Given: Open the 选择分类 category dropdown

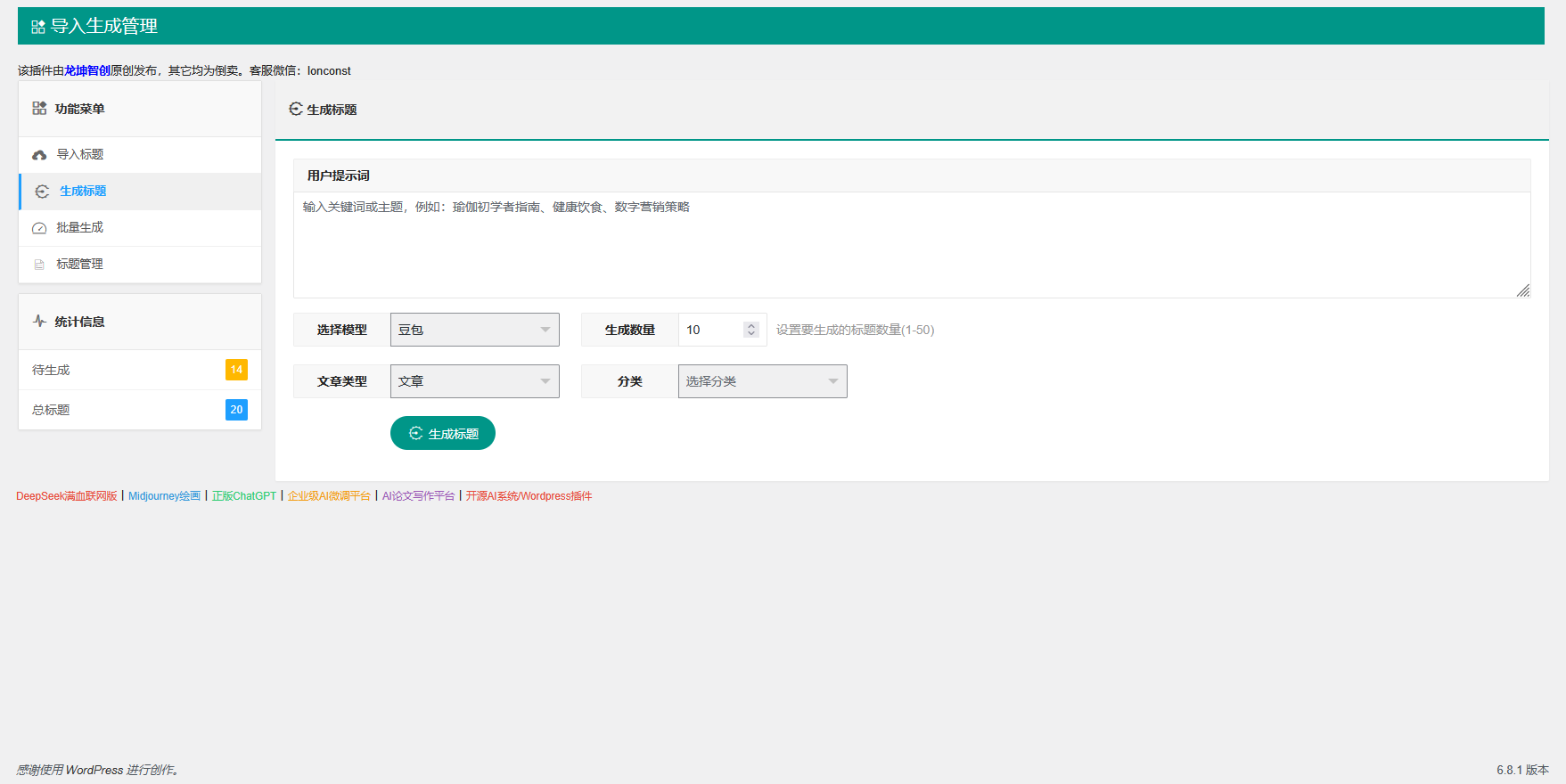Looking at the screenshot, I should [762, 381].
